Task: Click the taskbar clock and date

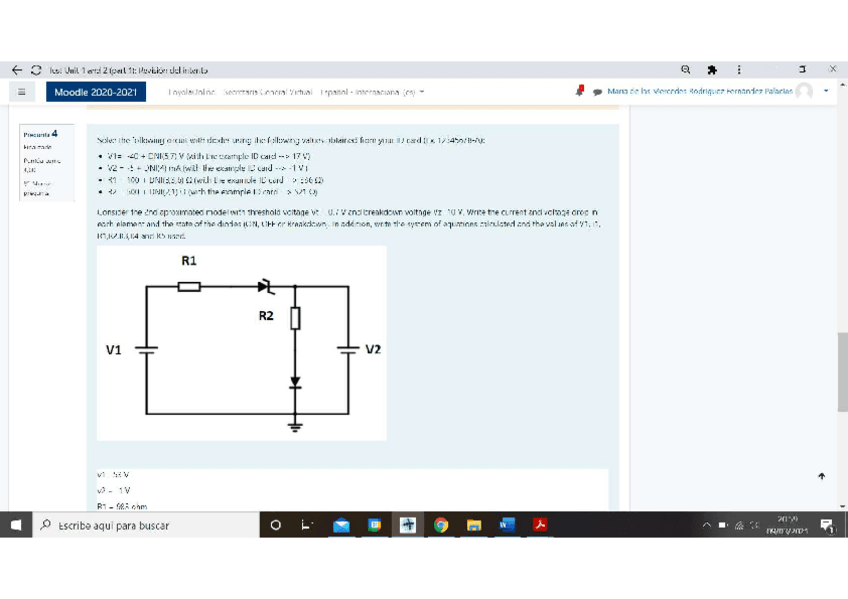Action: coord(787,525)
